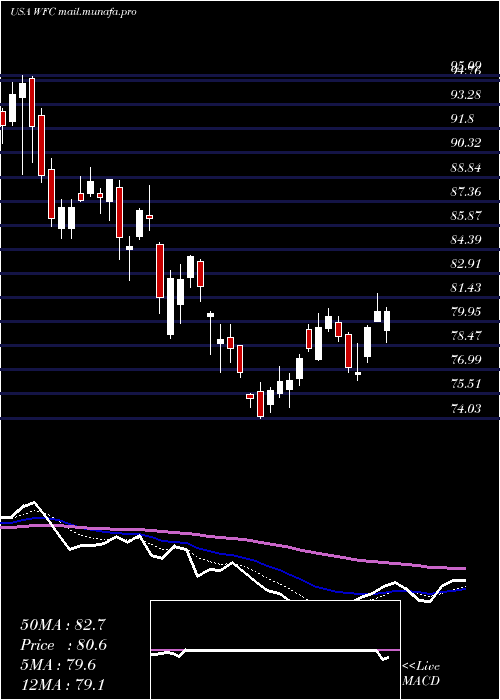Click the 'USA WFC mail.munafa.pro' chart title
The width and height of the screenshot is (500, 700).
pos(73,12)
